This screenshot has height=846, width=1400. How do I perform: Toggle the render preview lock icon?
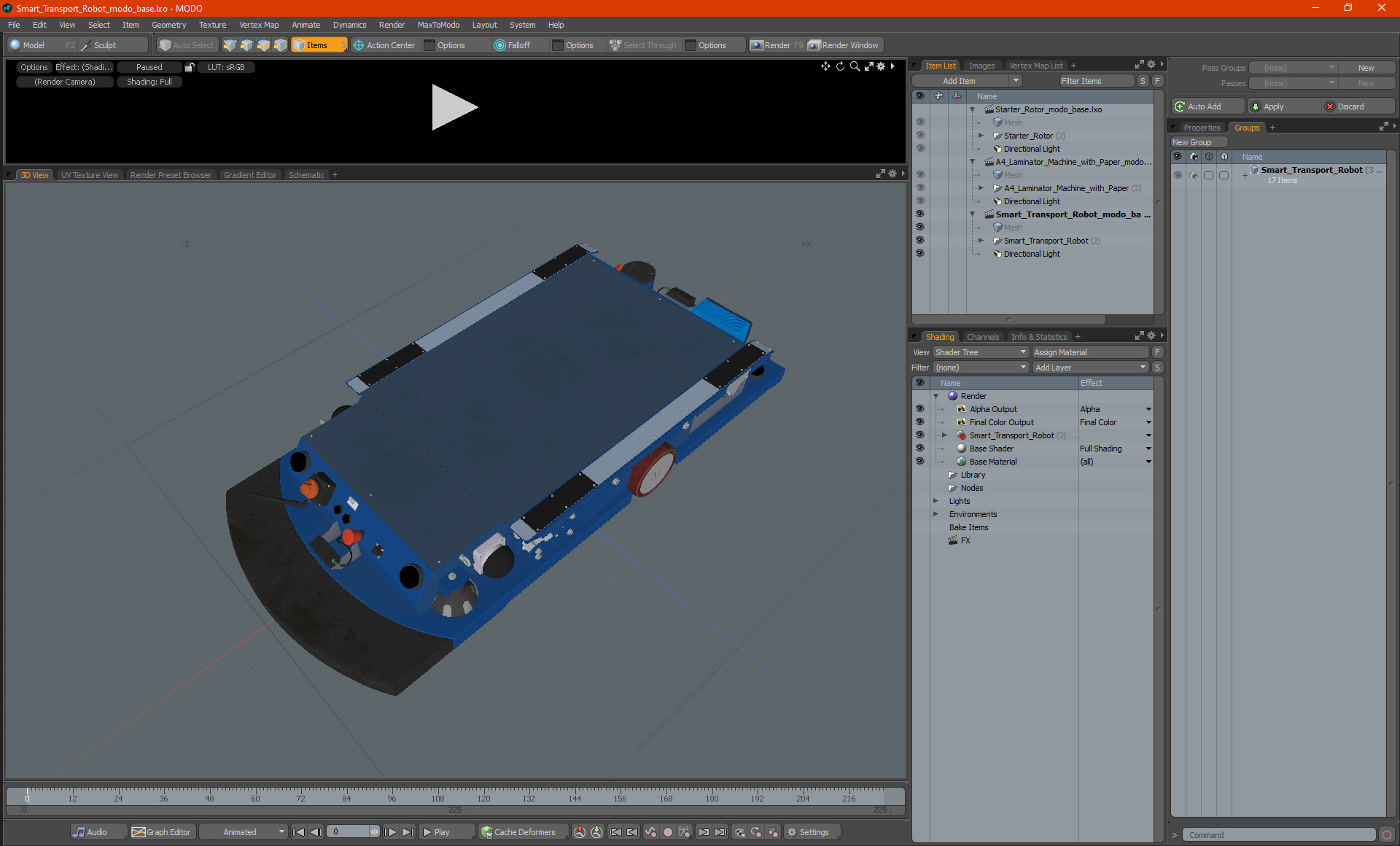190,67
